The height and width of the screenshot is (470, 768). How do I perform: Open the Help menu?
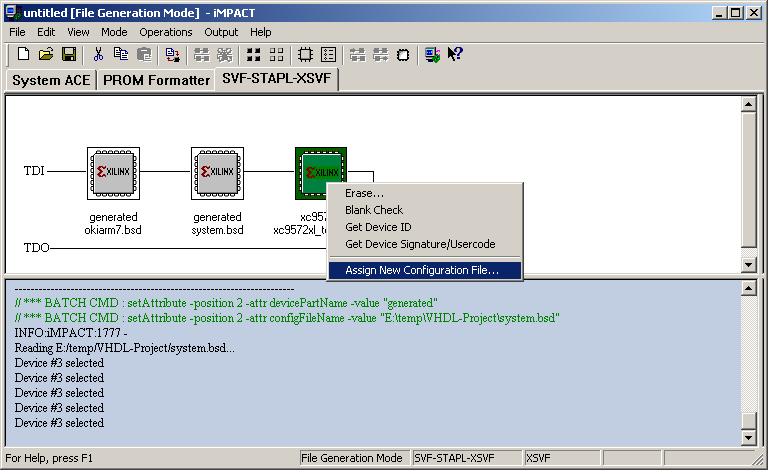click(x=261, y=32)
